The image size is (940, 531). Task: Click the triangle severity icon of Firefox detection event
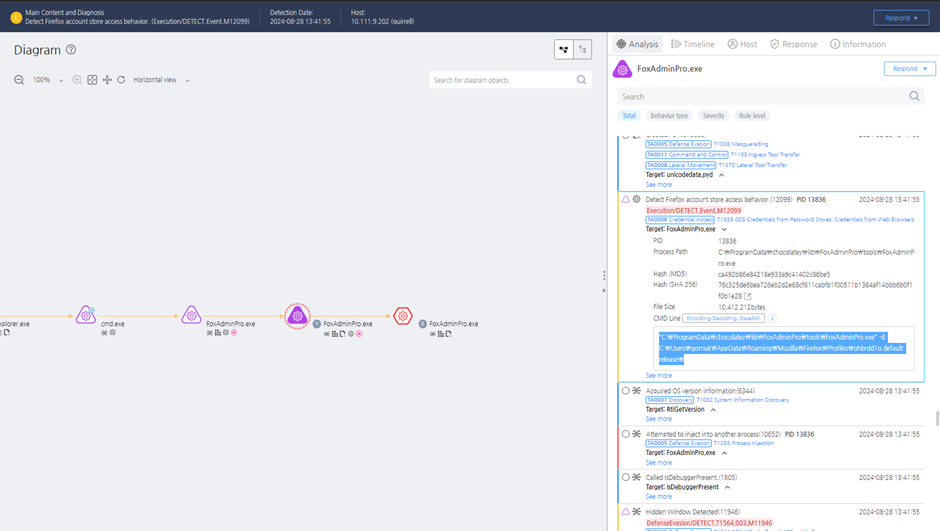[626, 199]
